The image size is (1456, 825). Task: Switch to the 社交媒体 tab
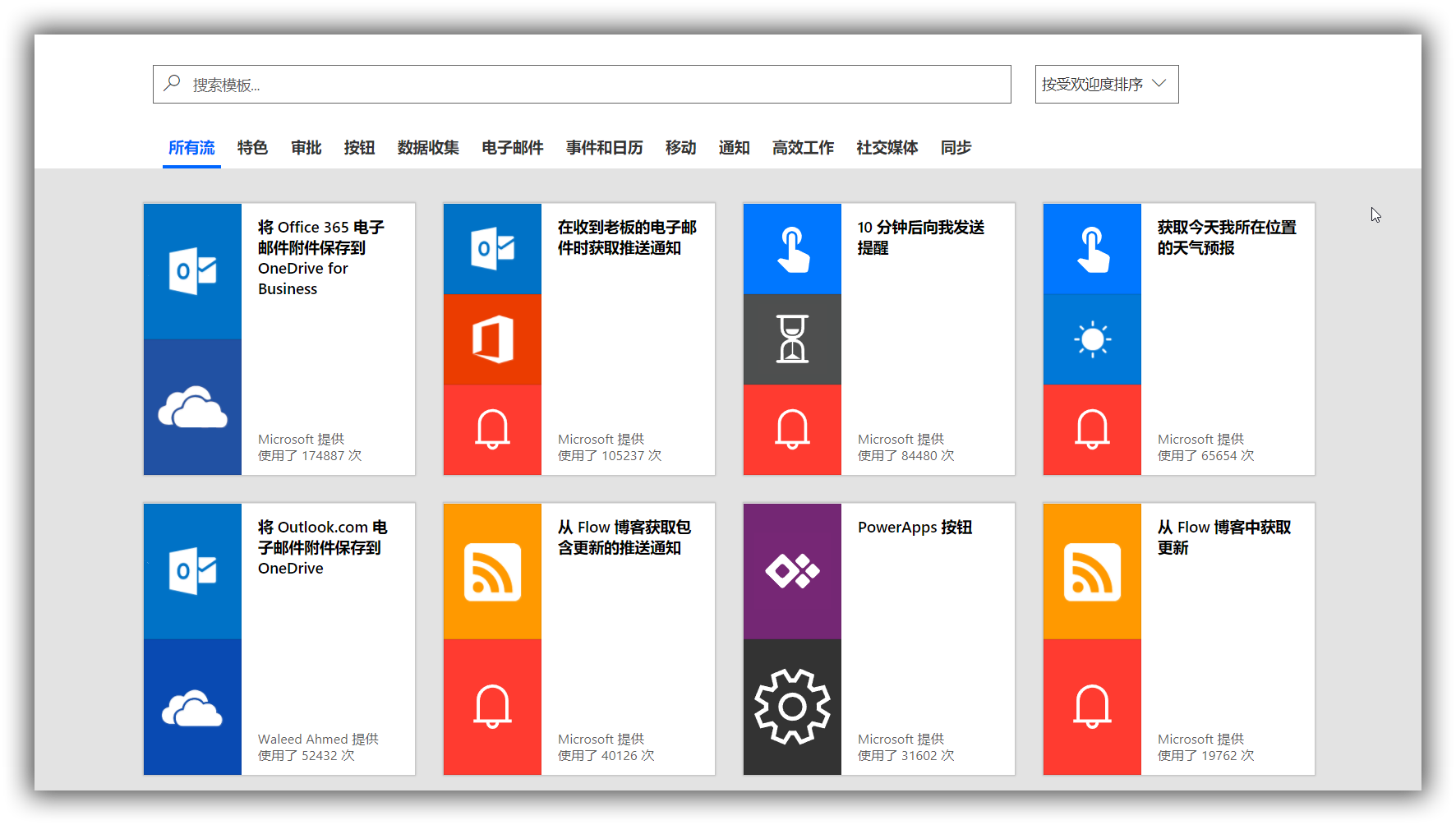tap(887, 148)
